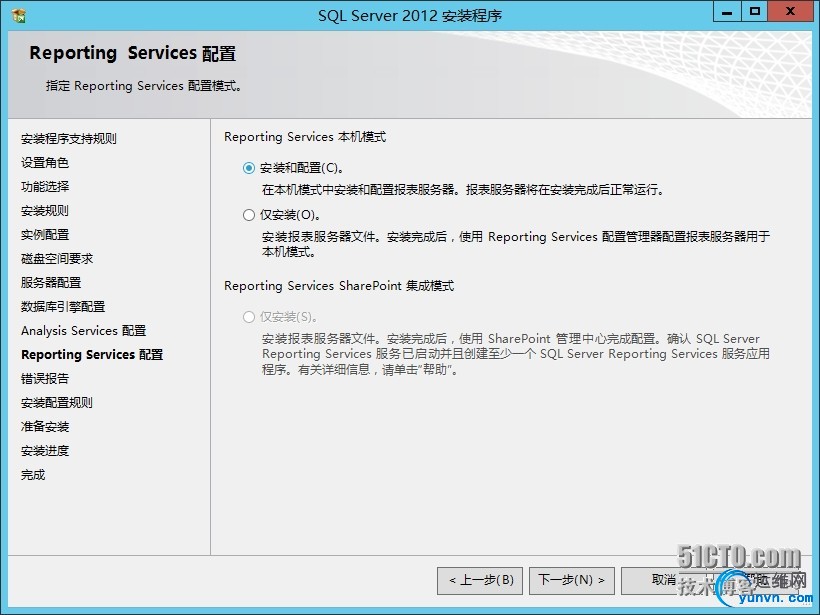820x615 pixels.
Task: Minimize the SQL Server 2012 setup window
Action: (727, 12)
